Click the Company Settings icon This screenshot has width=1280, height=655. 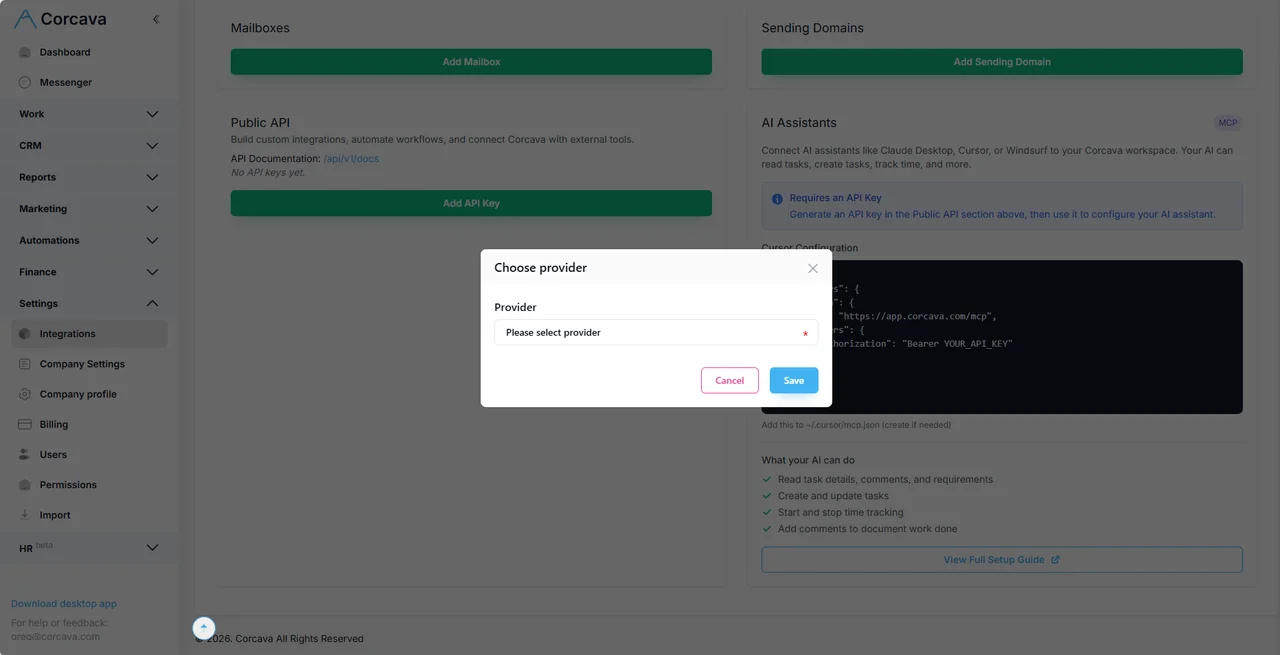25,364
